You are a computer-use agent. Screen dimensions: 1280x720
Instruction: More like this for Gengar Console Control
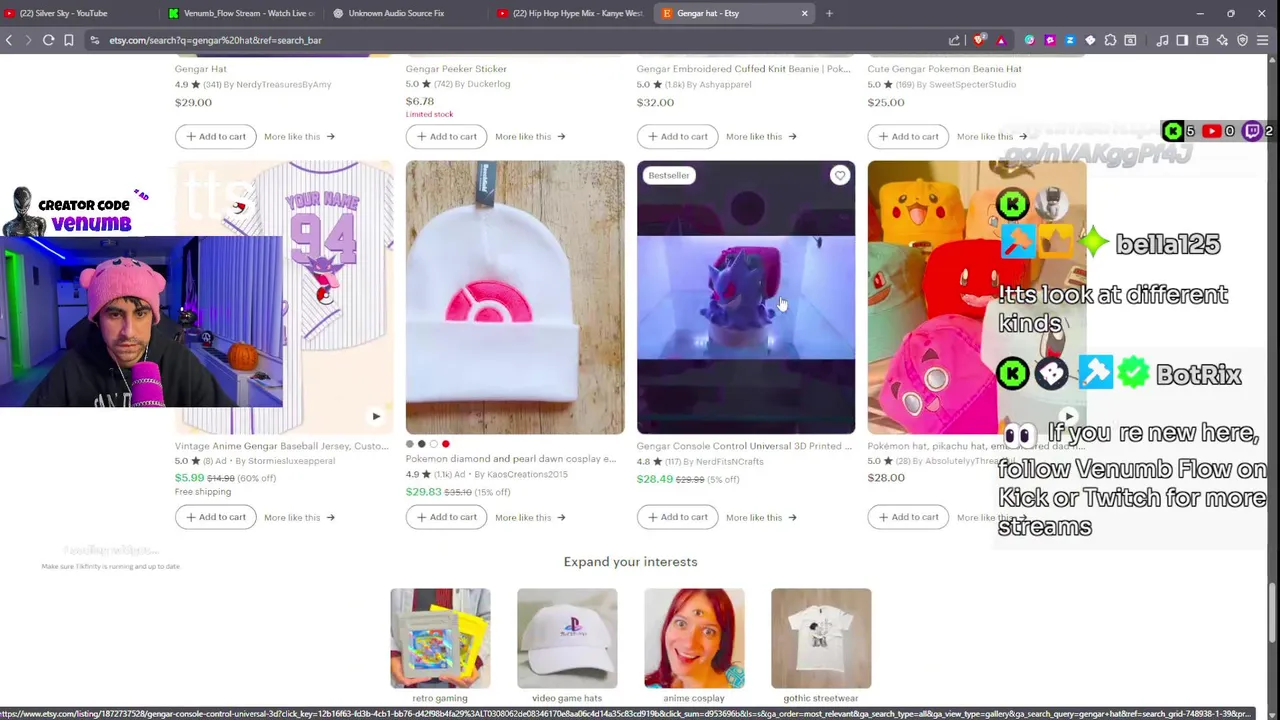coord(761,517)
